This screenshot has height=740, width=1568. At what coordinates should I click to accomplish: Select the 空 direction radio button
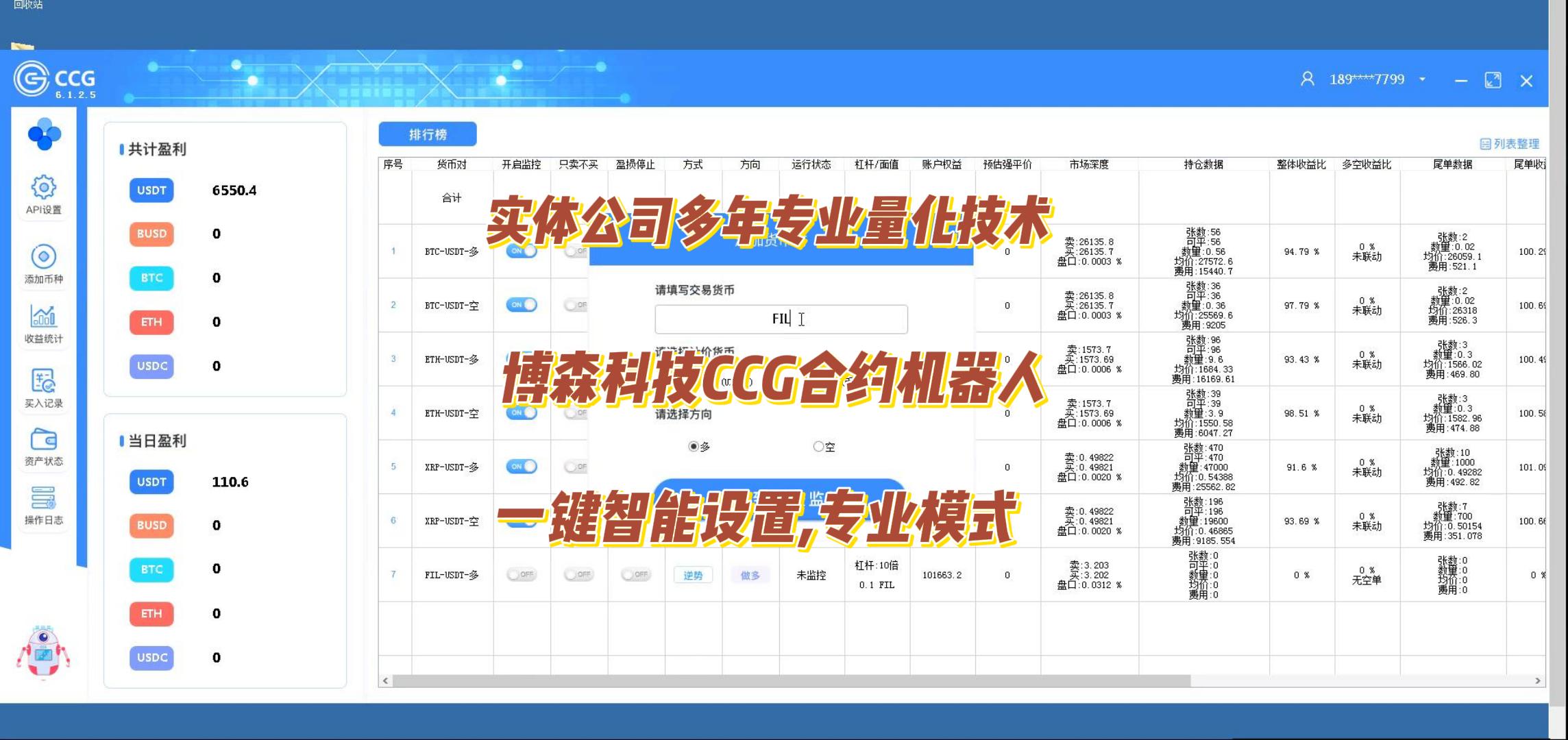(818, 446)
